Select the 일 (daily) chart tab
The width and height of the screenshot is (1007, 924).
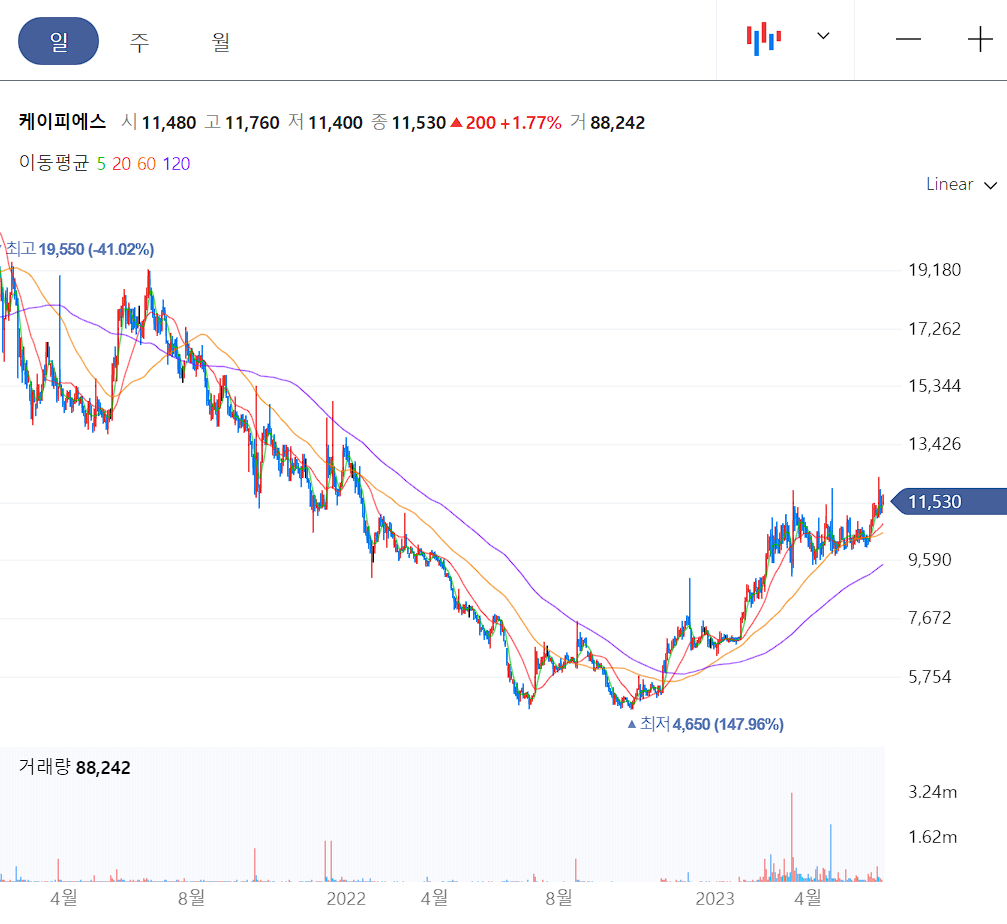tap(58, 41)
